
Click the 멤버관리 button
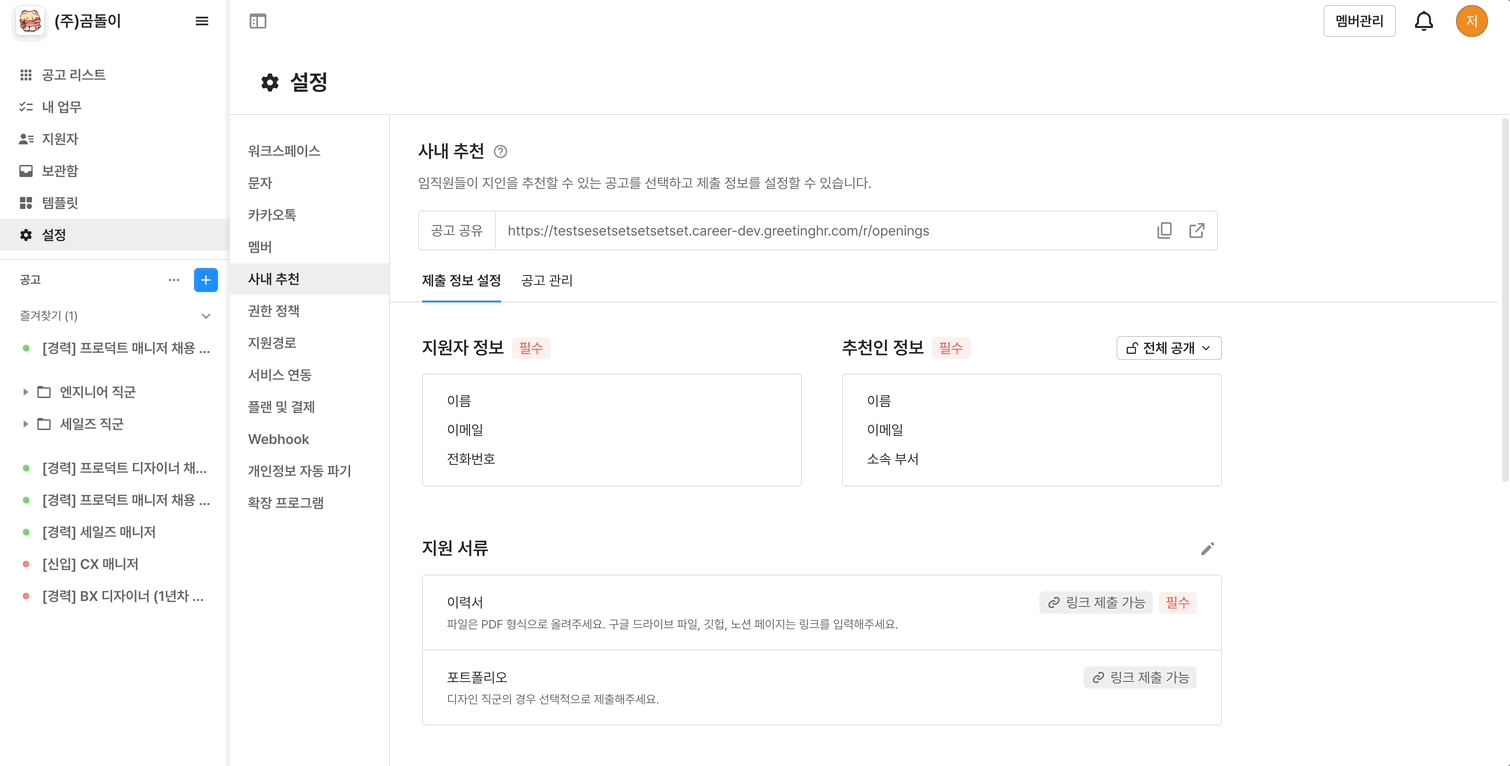click(x=1359, y=21)
